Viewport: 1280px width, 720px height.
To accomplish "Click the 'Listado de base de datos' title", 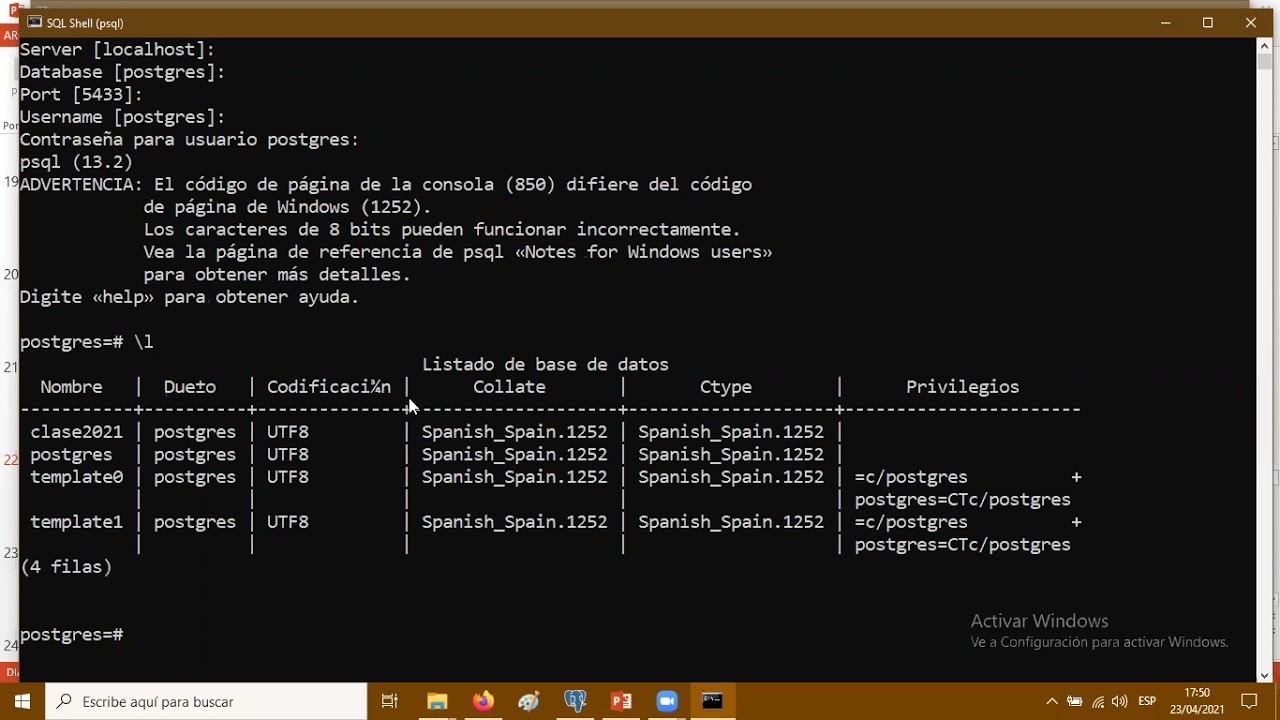I will coord(545,364).
